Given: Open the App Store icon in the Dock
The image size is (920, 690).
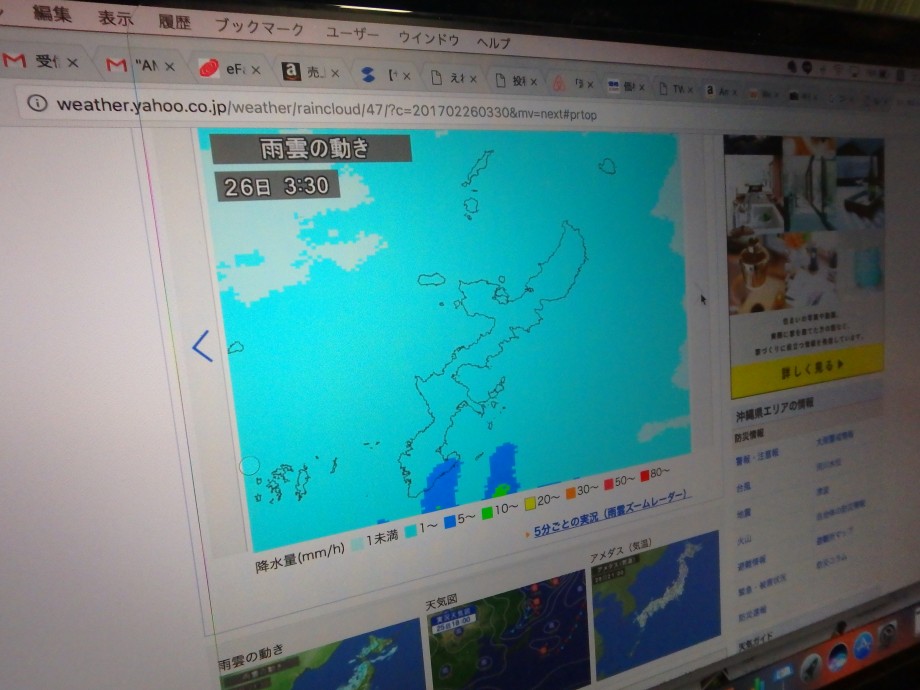Looking at the screenshot, I should (x=864, y=647).
